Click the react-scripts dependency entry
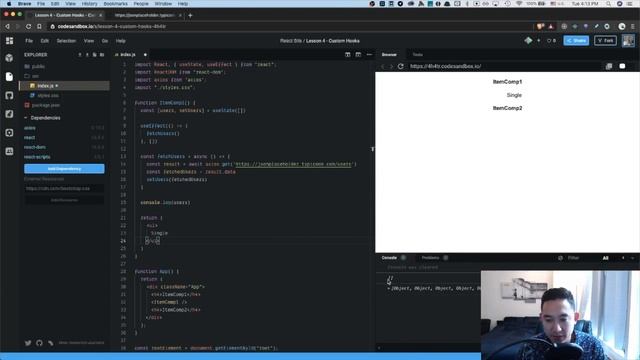Viewport: 640px width, 360px height. point(37,157)
